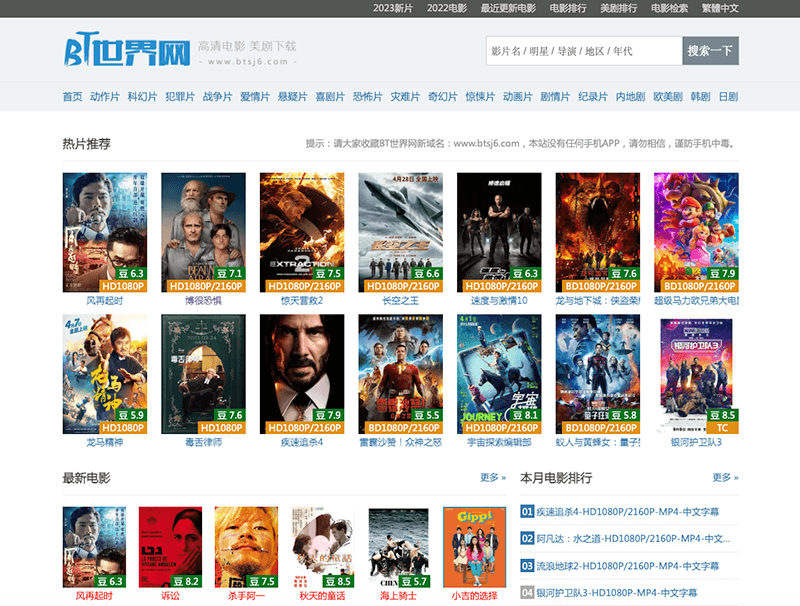Click the search box for 影片名/明星/导演
The width and height of the screenshot is (800, 606).
click(x=584, y=50)
